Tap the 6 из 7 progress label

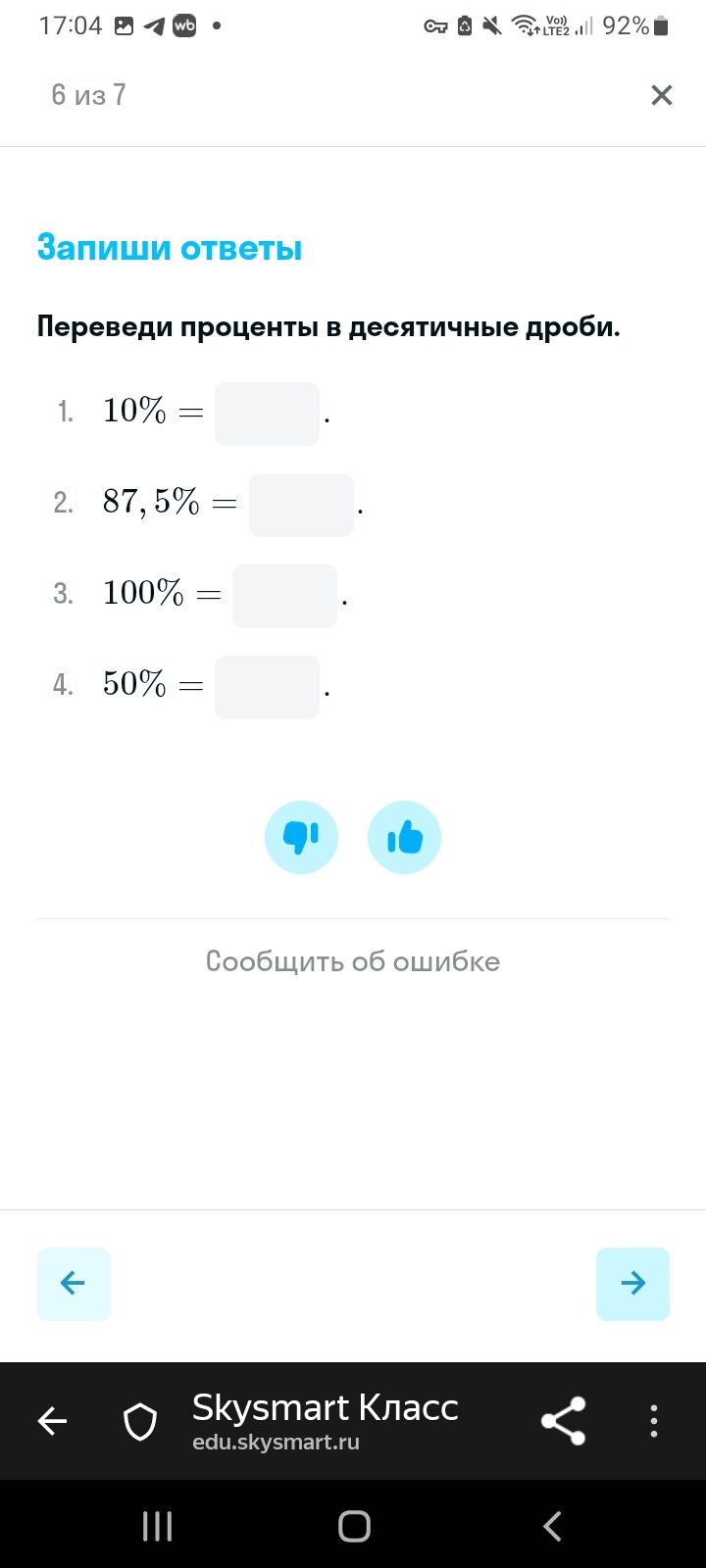(88, 95)
